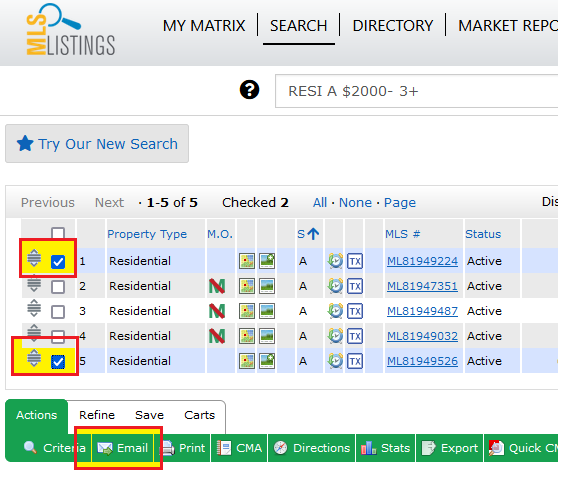Image resolution: width=562 pixels, height=478 pixels.
Task: Open the photo icon for row 1
Action: (267, 261)
